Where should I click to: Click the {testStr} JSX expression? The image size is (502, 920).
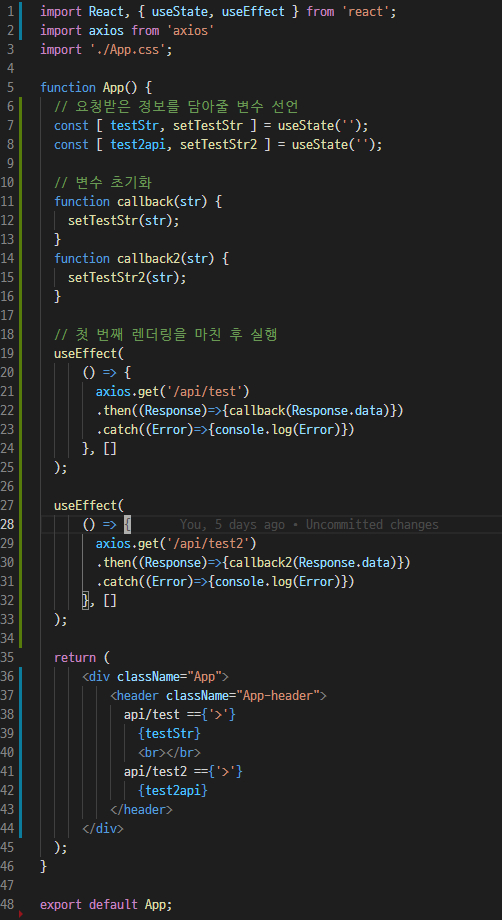coord(169,733)
